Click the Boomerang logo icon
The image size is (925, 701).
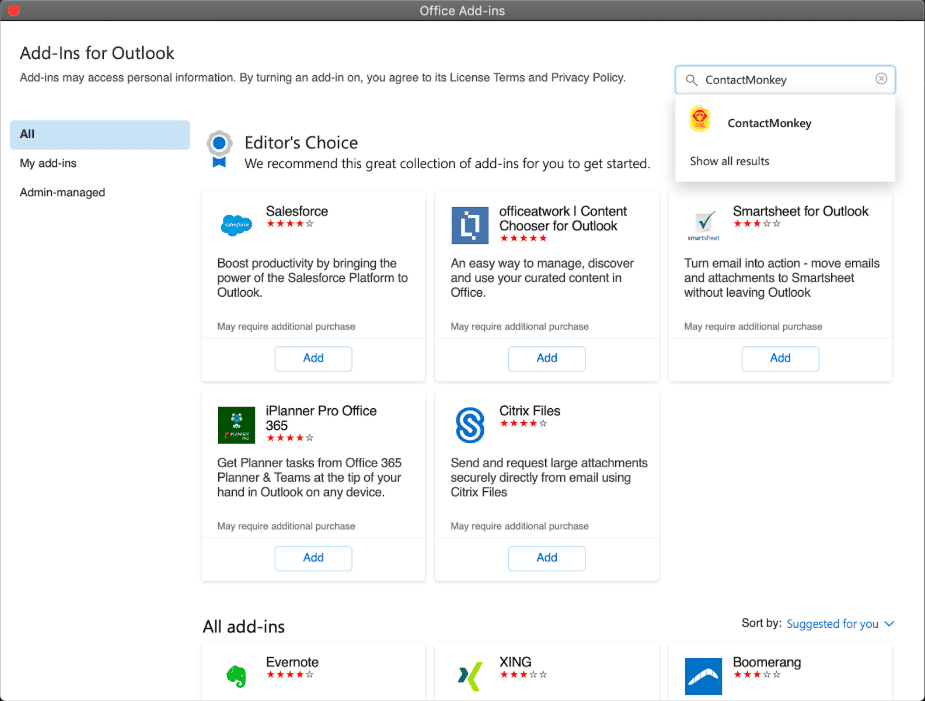[x=703, y=675]
